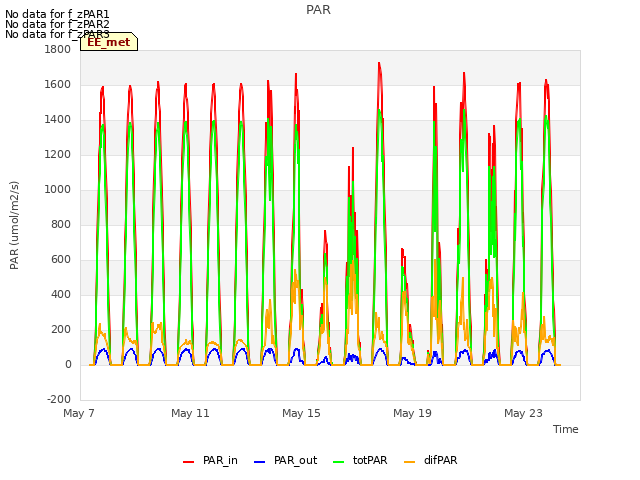Click the red PAR_in legend swatch

[189, 462]
